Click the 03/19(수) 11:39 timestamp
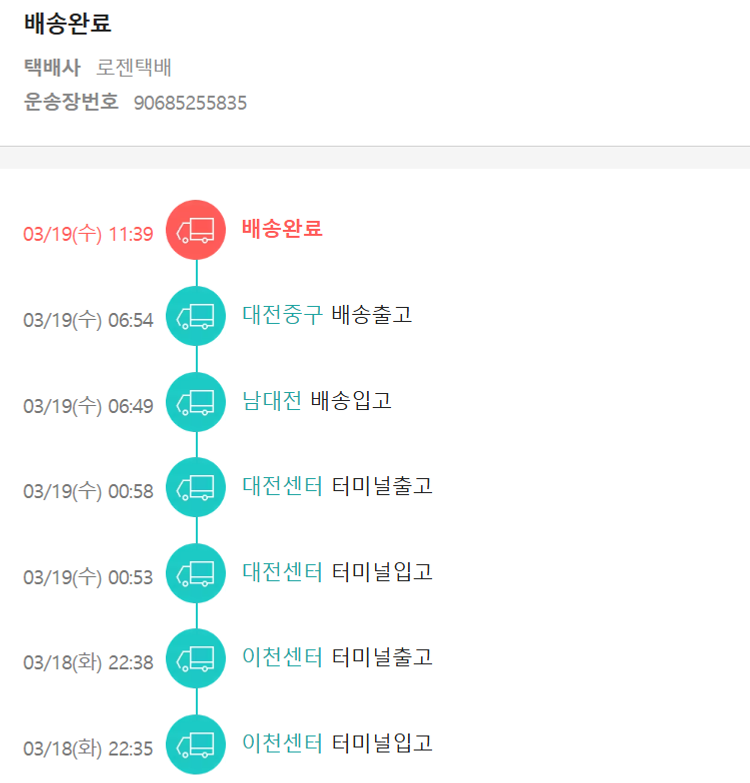Image resolution: width=750 pixels, height=783 pixels. [x=88, y=234]
